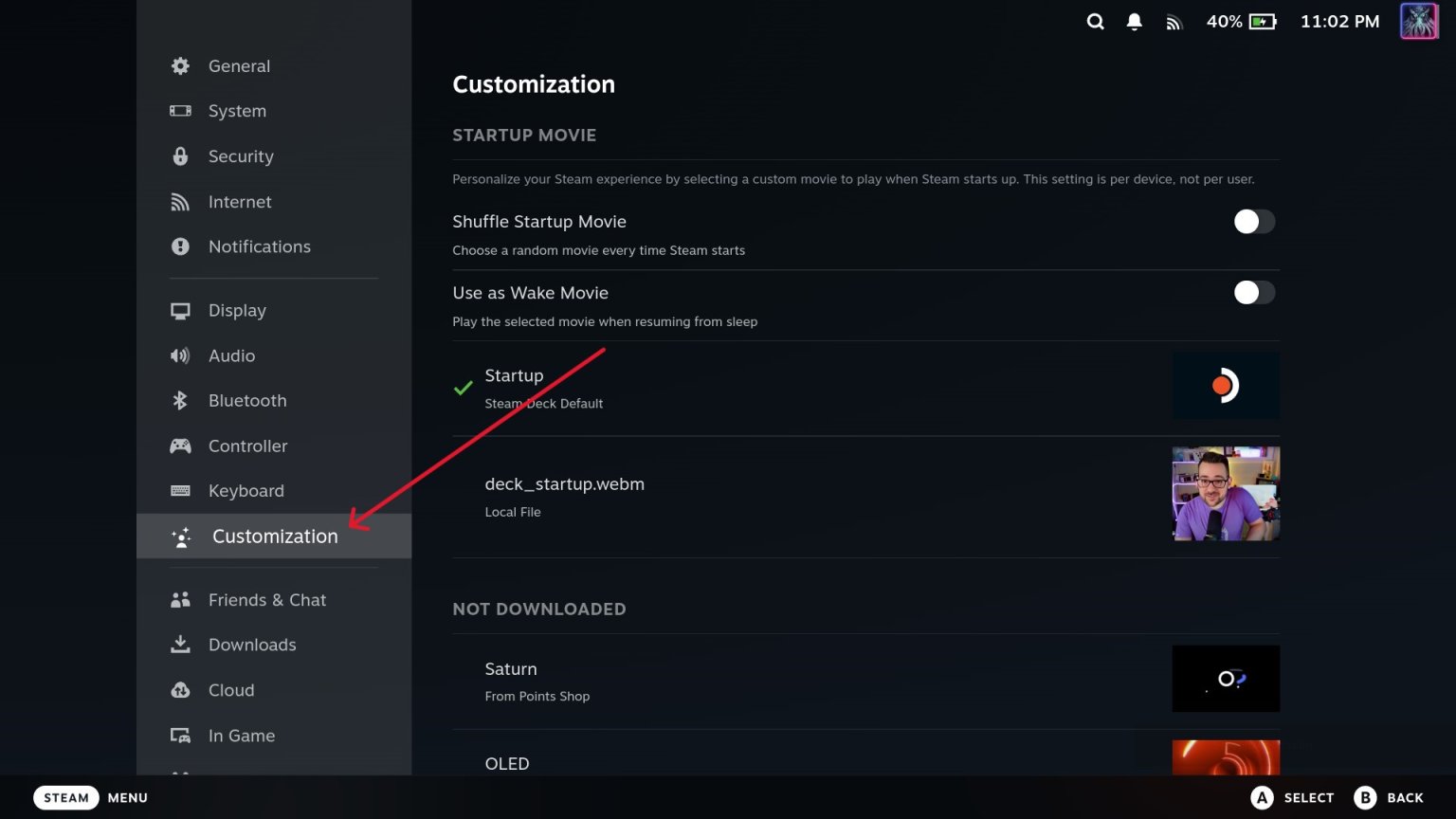The width and height of the screenshot is (1456, 819).
Task: Go to Internet settings
Action: click(274, 202)
